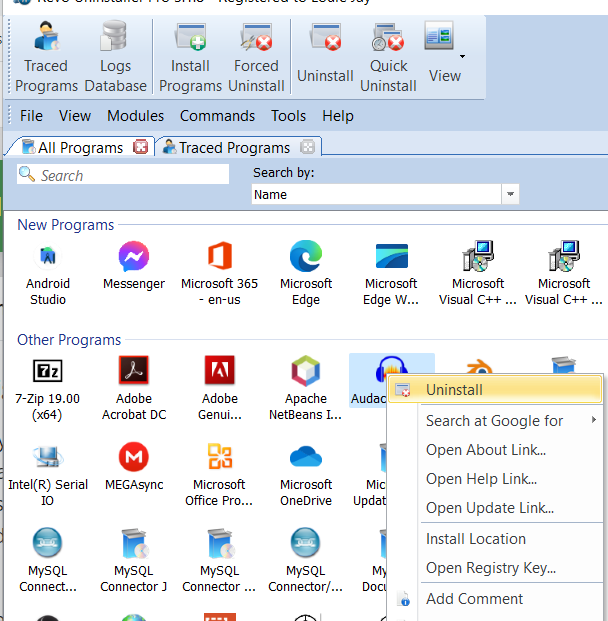
Task: Open the Logs Database tool
Action: 115,57
